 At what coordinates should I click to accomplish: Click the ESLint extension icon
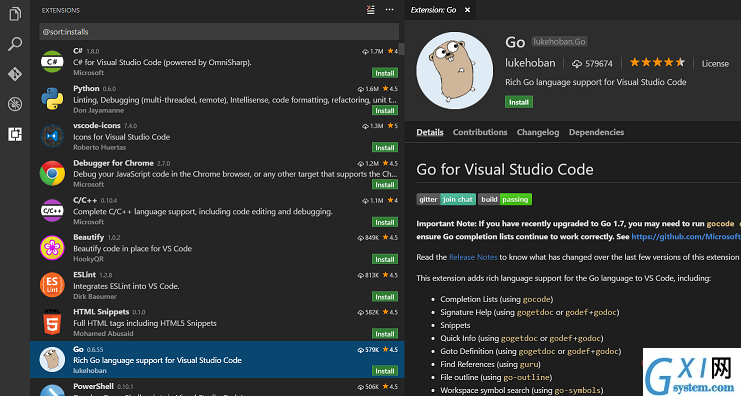[x=52, y=285]
